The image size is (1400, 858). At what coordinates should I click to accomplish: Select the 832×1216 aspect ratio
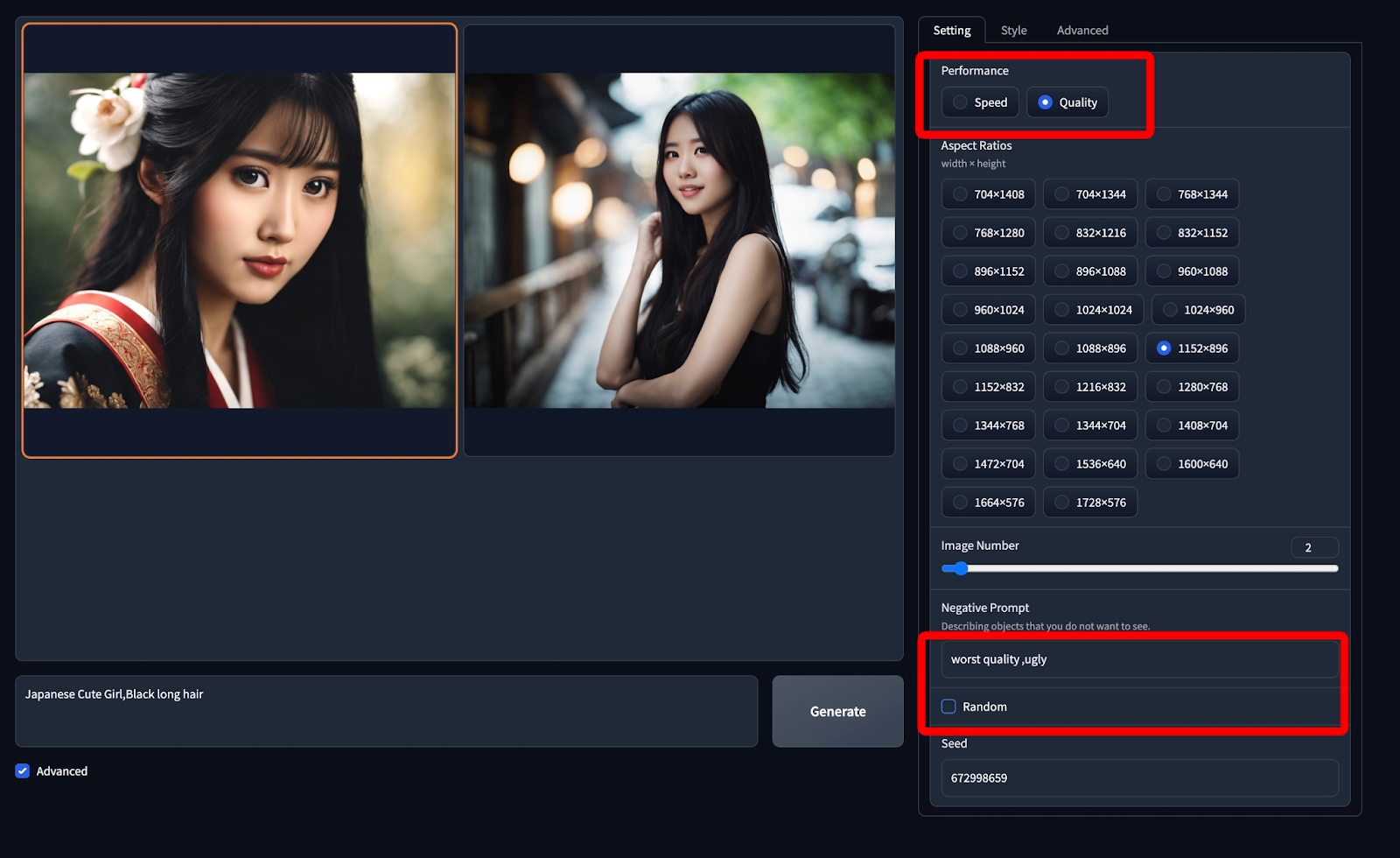(1089, 232)
